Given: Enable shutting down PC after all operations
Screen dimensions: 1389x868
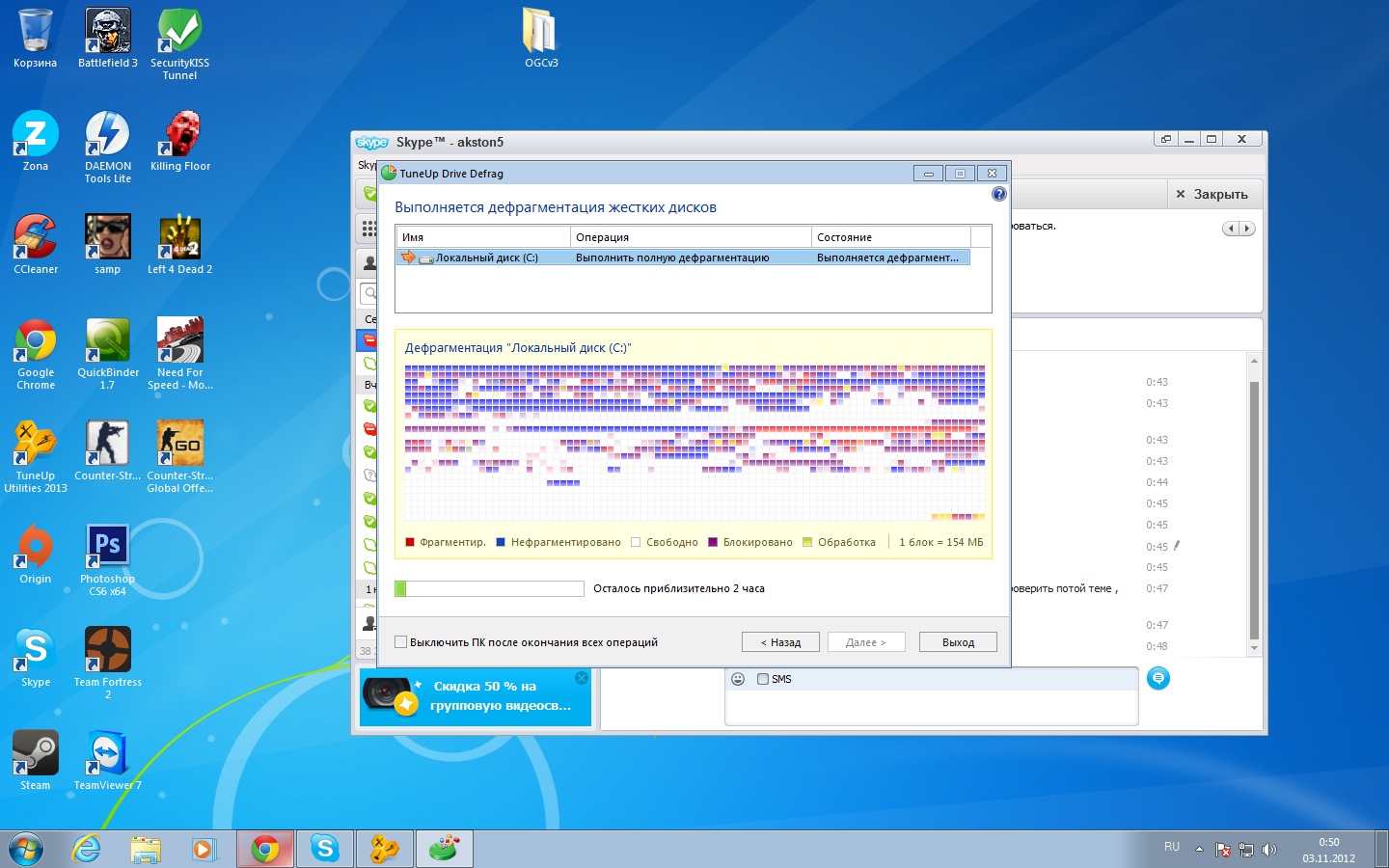Looking at the screenshot, I should pos(400,642).
